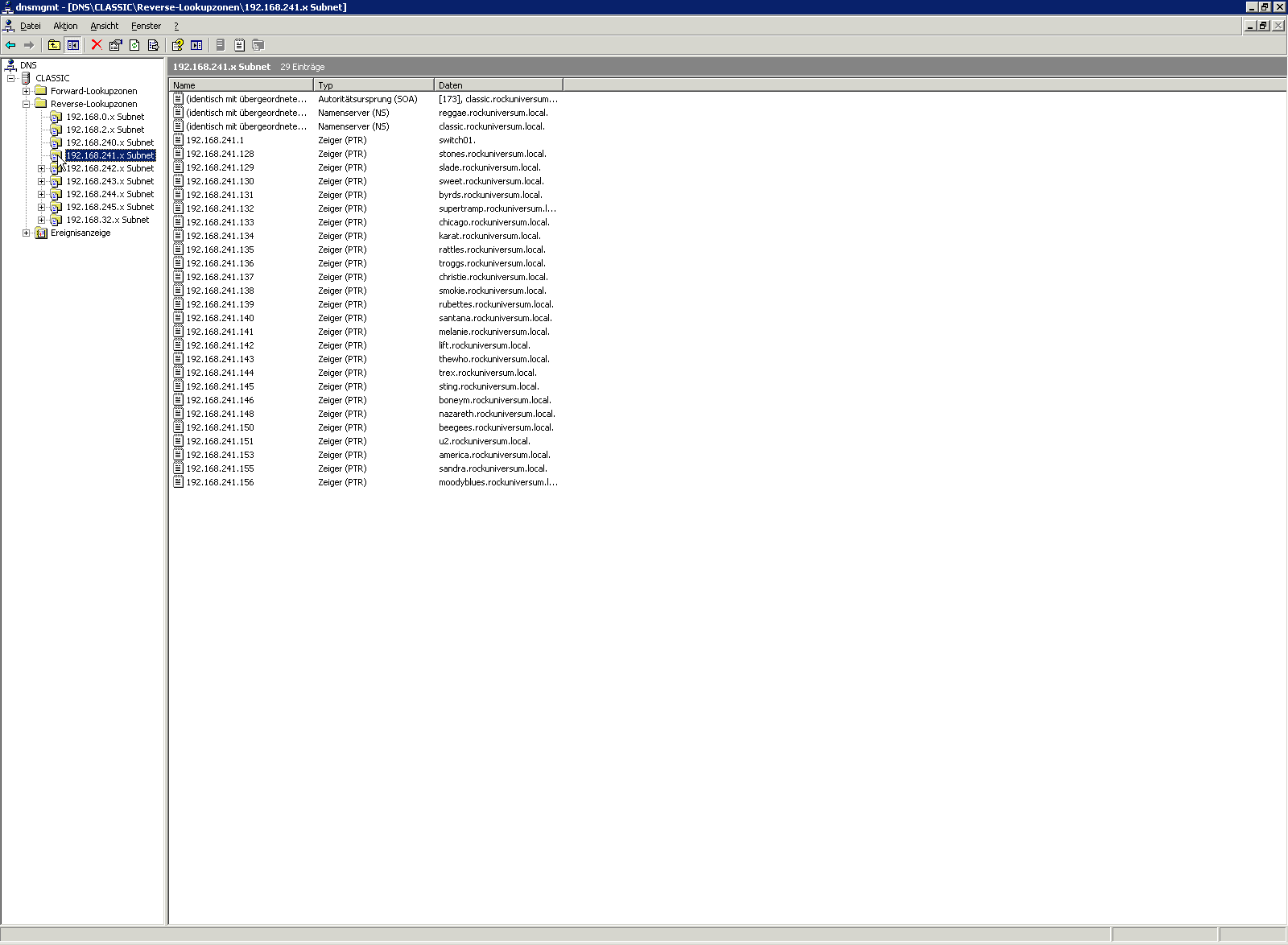The image size is (1288, 945).
Task: Restore the inner MMC child window
Action: [1264, 26]
